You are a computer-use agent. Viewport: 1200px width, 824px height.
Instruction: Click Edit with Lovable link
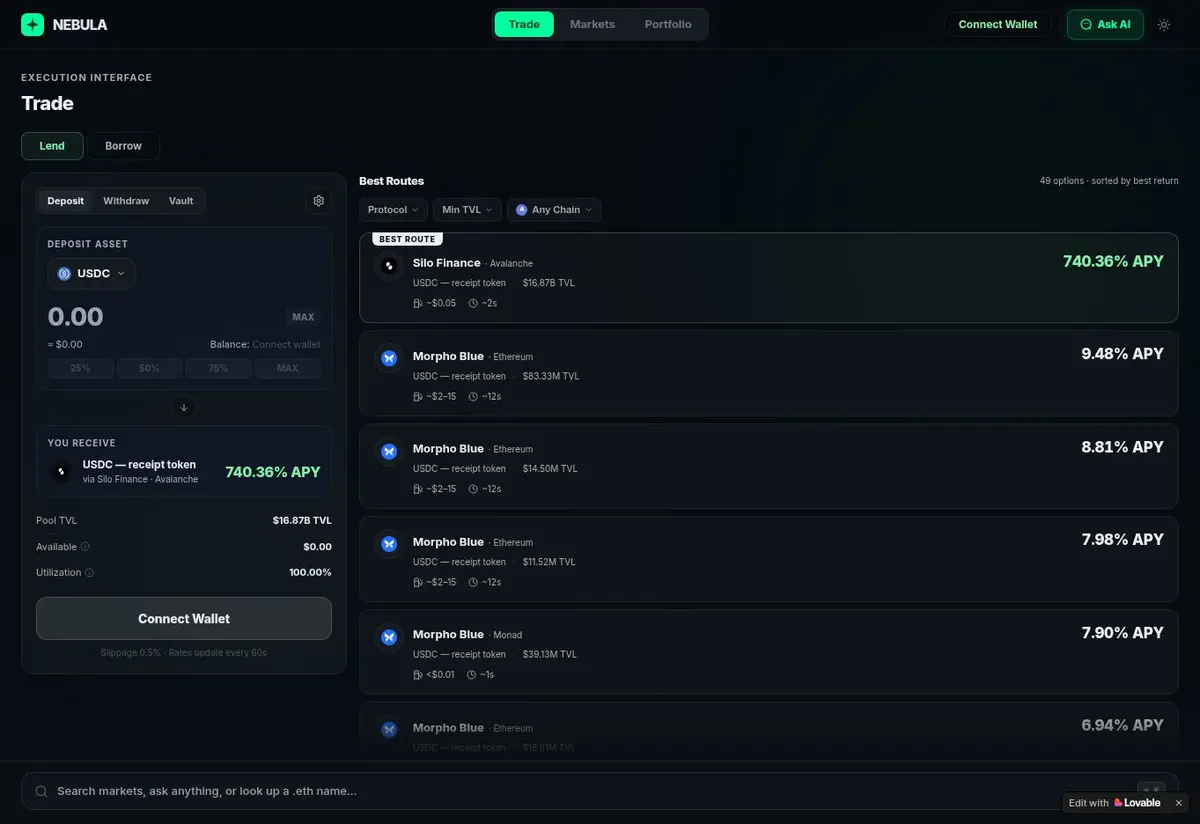[1115, 803]
